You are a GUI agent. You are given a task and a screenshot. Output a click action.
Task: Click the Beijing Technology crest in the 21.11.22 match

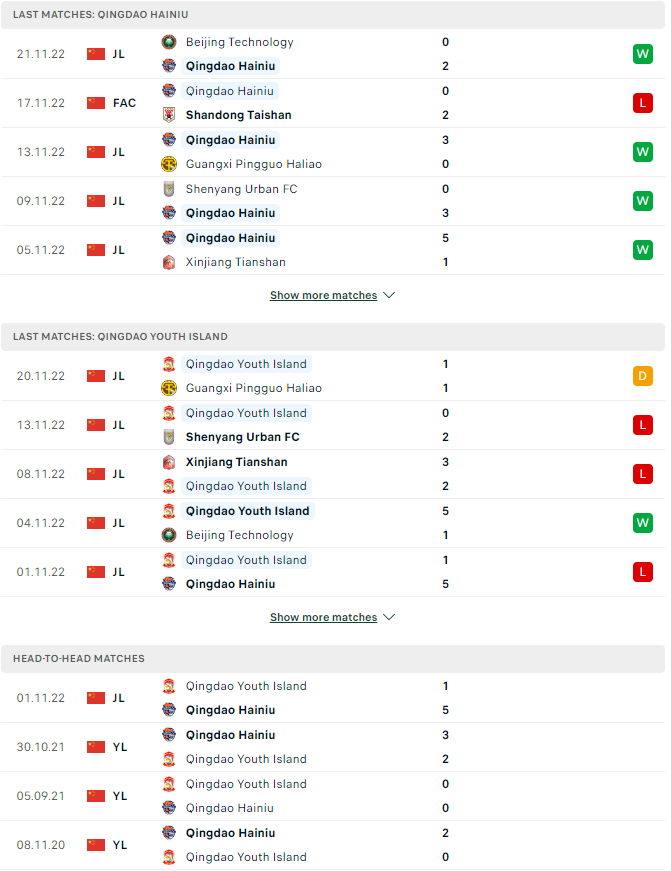(x=169, y=42)
